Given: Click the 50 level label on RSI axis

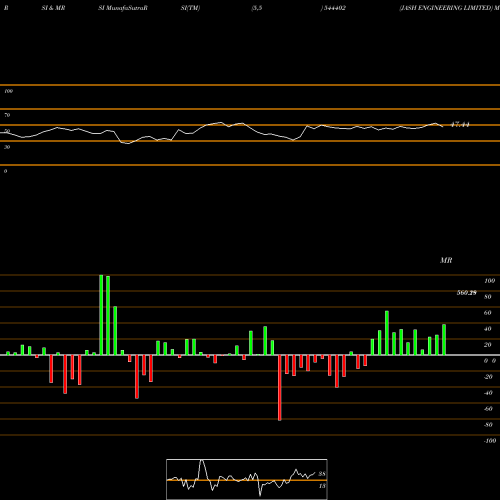Looking at the screenshot, I should tap(7, 131).
